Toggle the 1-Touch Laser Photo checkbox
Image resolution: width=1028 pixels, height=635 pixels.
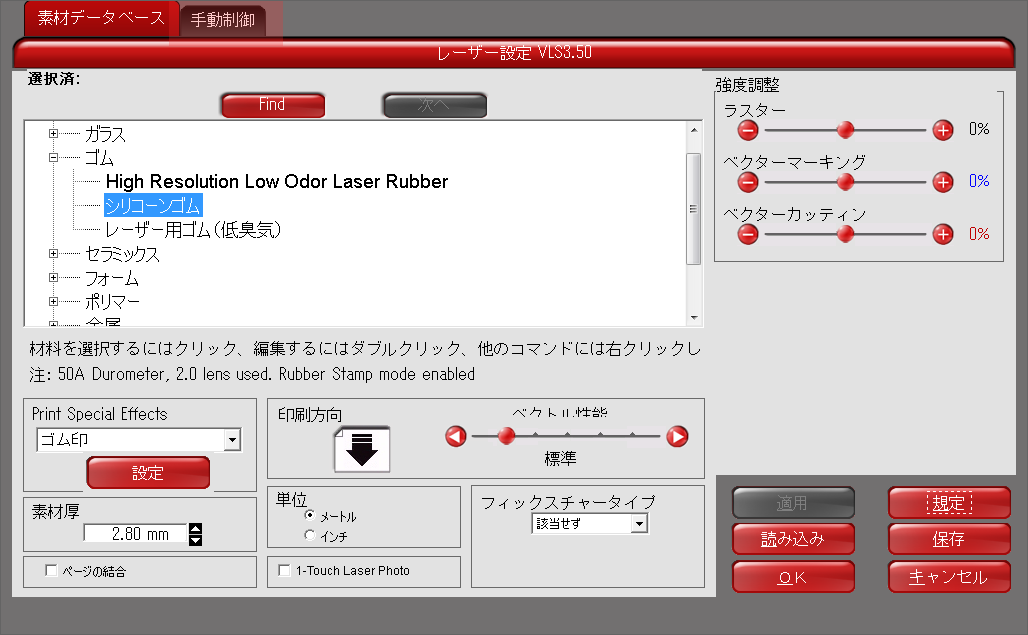pos(285,571)
